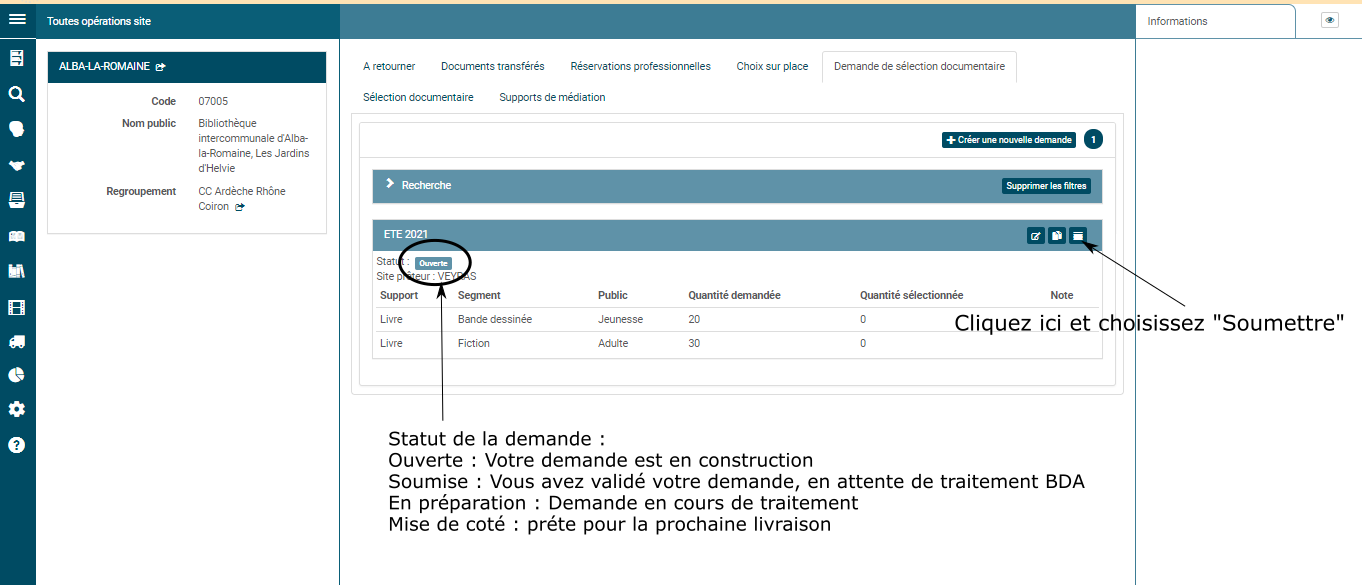Open the help question mark icon
The image size is (1362, 585).
tap(16, 445)
